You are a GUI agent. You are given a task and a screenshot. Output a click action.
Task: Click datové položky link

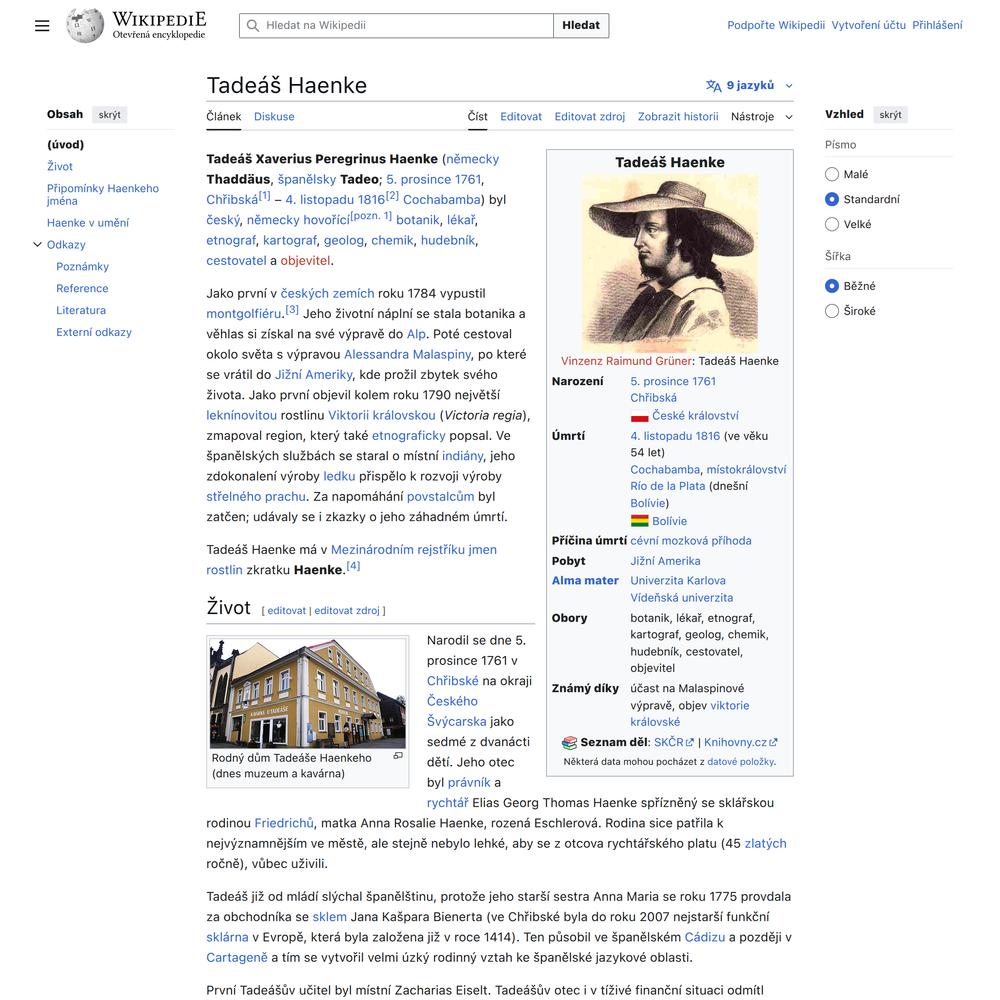click(740, 762)
